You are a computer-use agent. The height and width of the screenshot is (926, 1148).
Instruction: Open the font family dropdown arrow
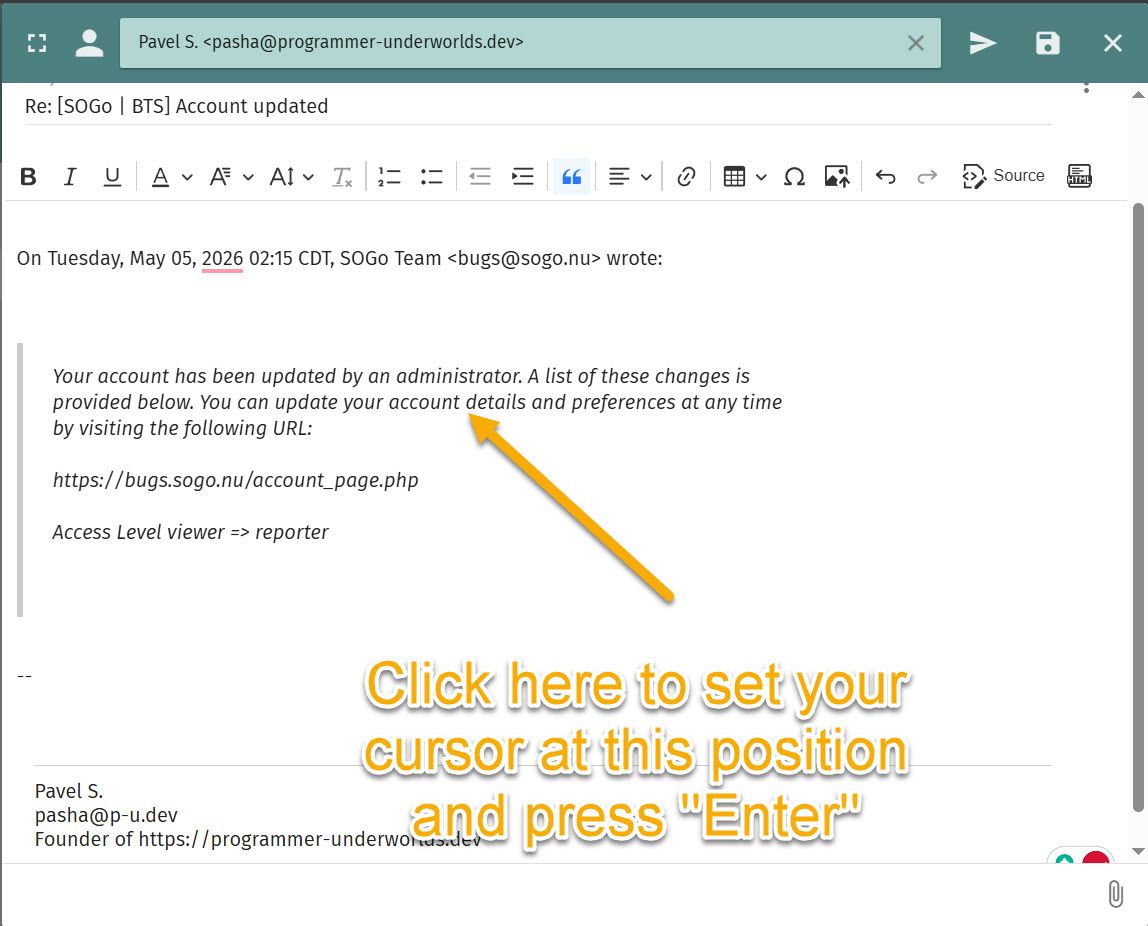point(248,177)
